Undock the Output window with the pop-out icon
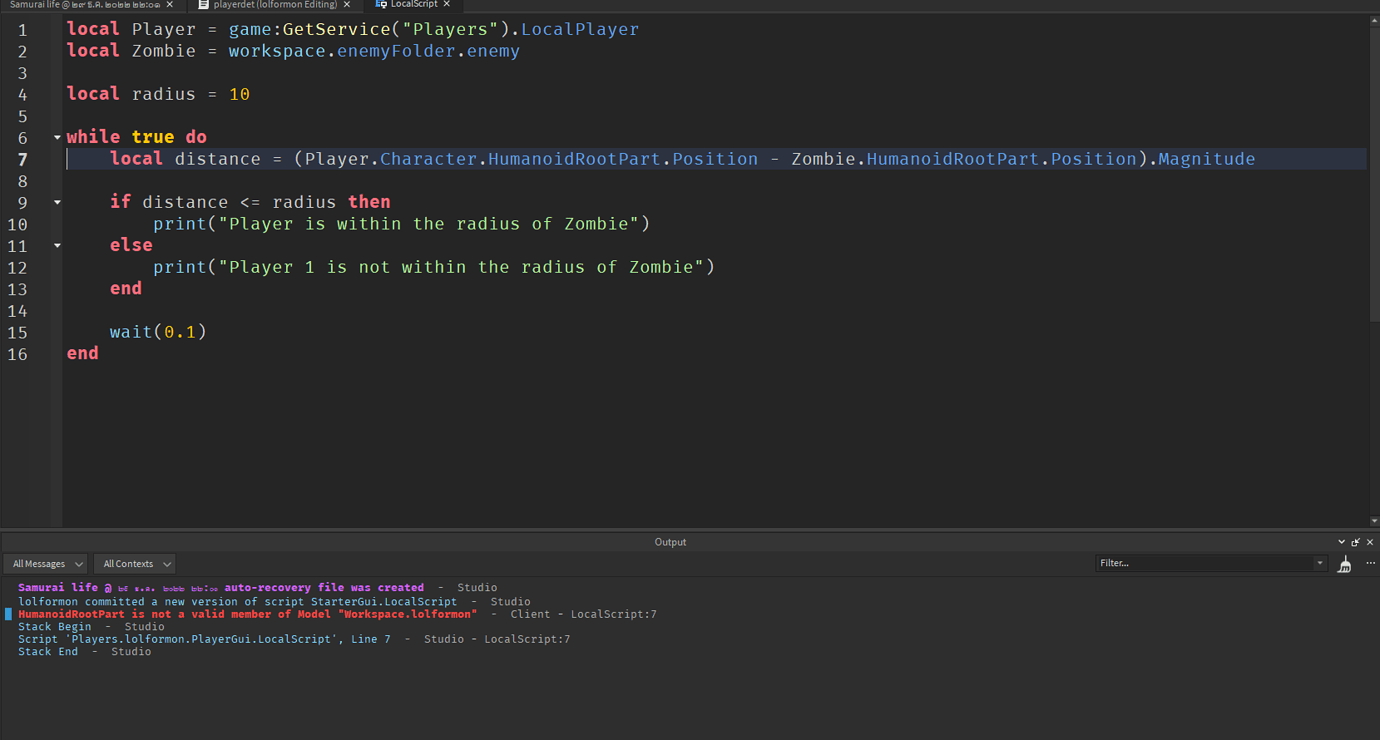 (x=1355, y=541)
